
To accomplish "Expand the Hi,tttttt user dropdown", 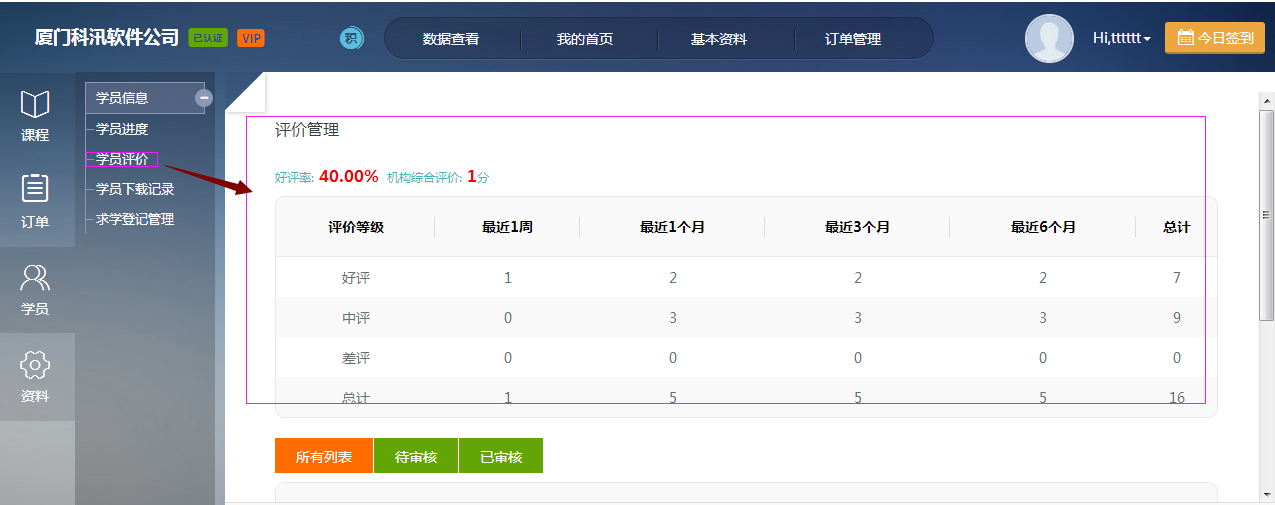I will [x=1121, y=38].
